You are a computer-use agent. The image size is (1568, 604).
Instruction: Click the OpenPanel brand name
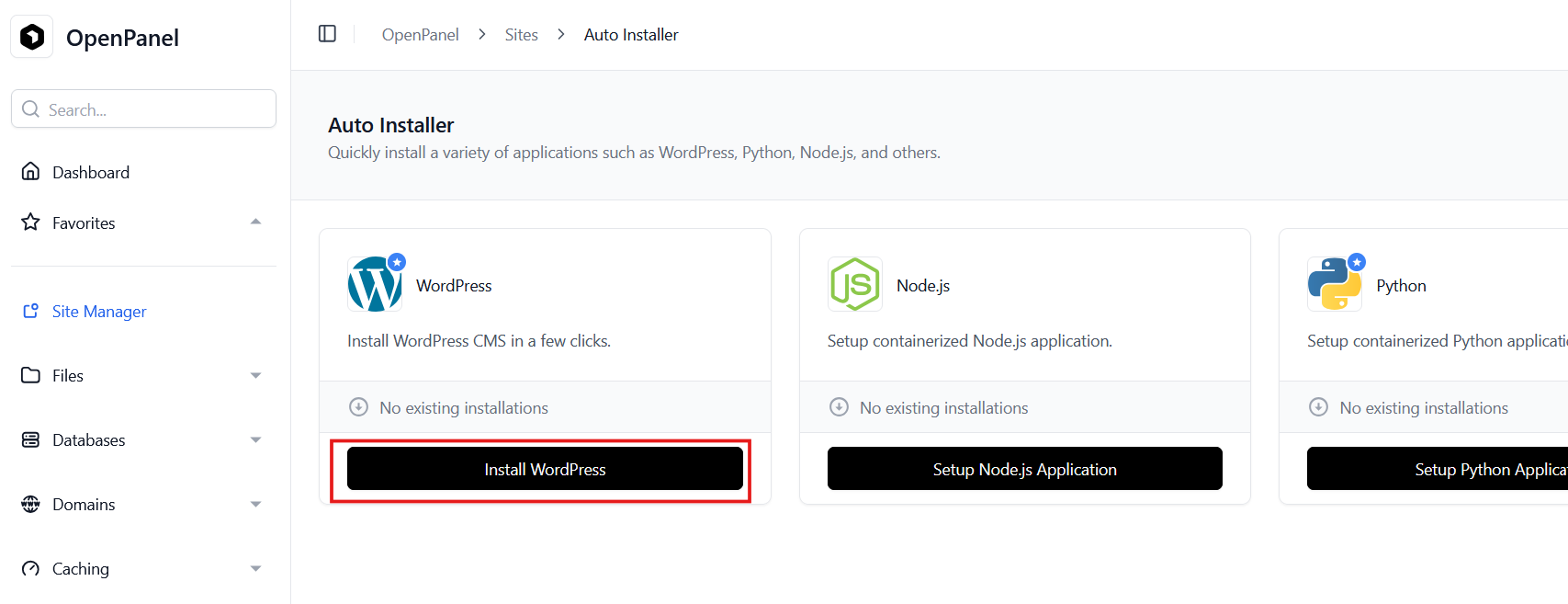tap(122, 38)
